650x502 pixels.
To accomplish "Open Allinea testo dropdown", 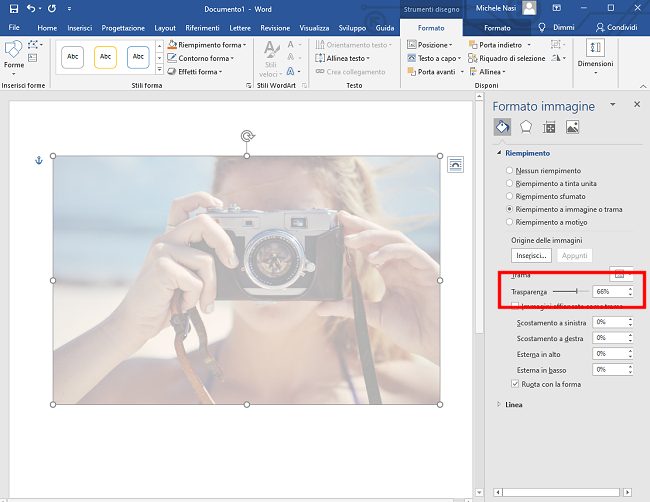I will 342,58.
